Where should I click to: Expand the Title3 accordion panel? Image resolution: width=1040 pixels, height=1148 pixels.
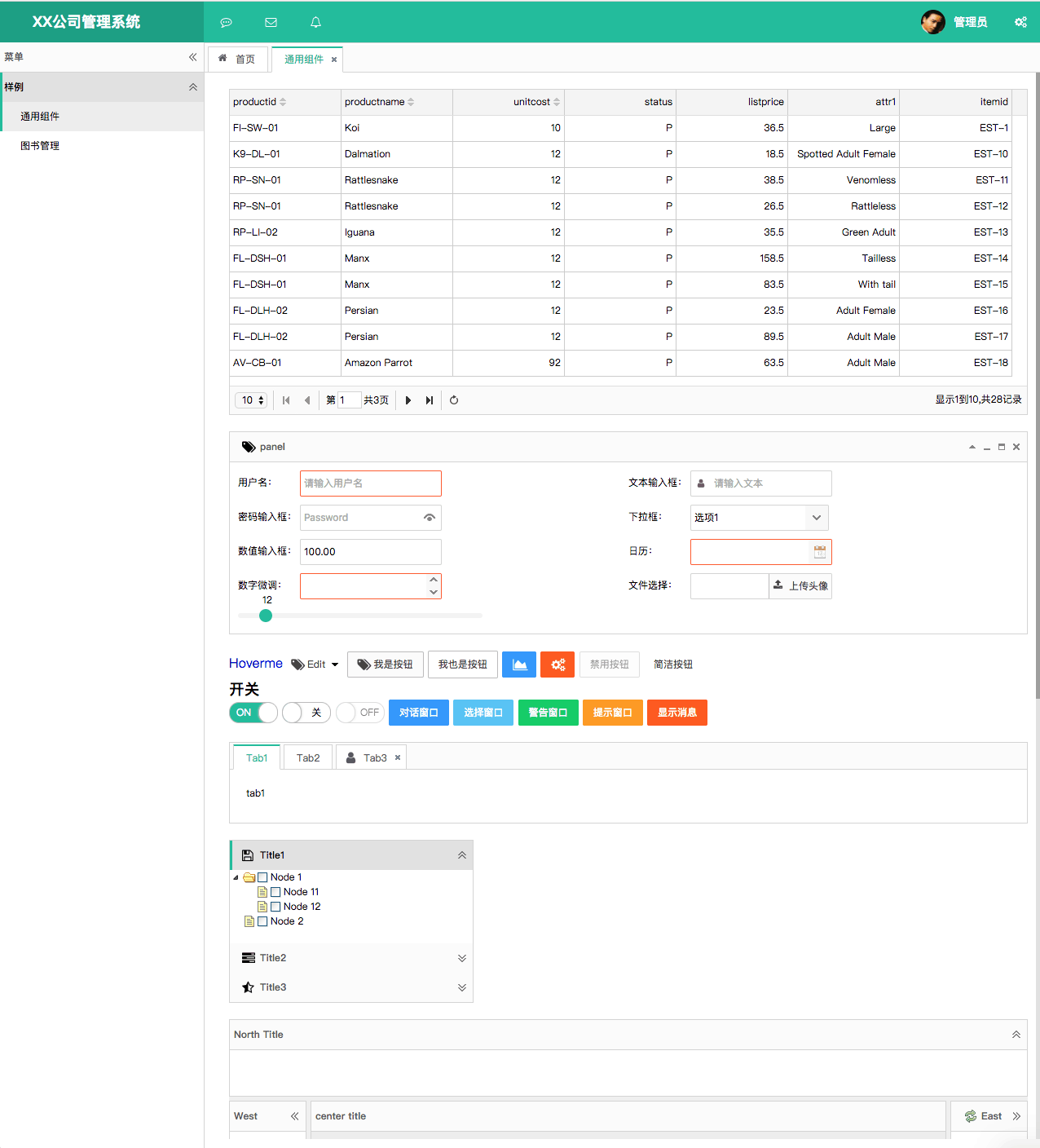[x=462, y=987]
